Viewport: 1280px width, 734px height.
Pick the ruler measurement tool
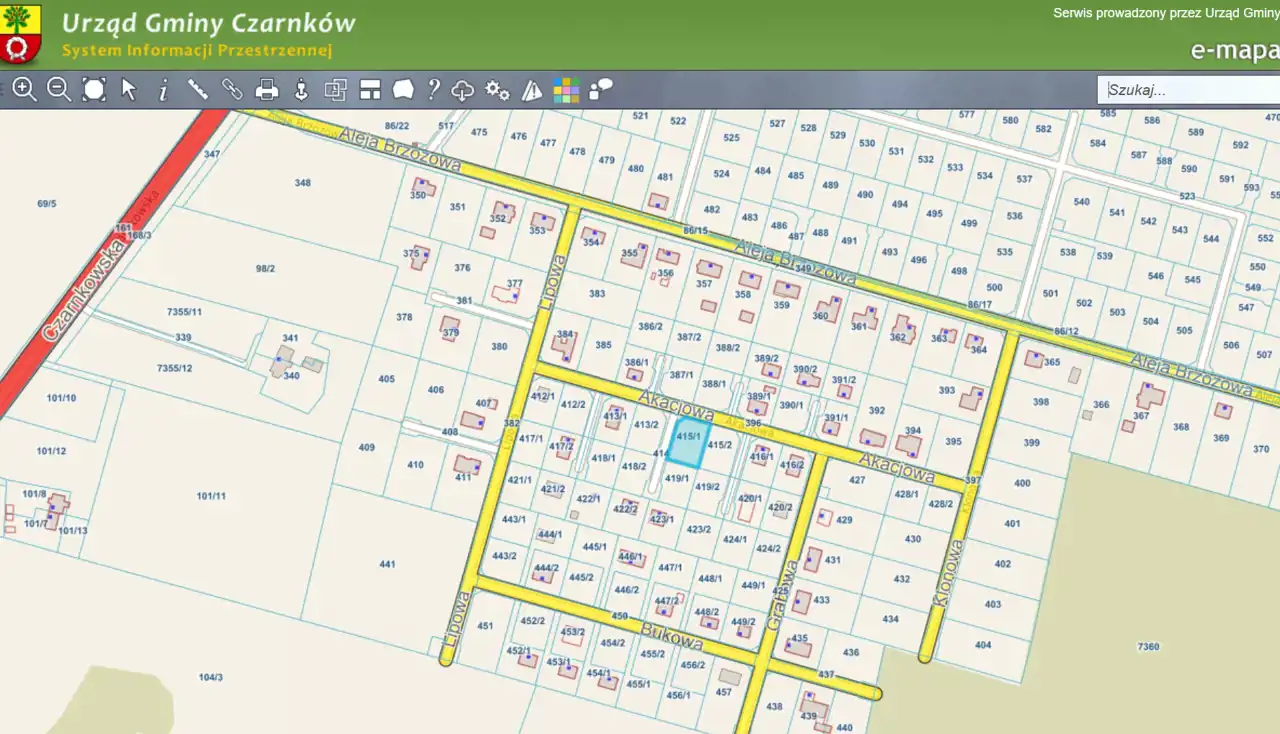pyautogui.click(x=198, y=90)
